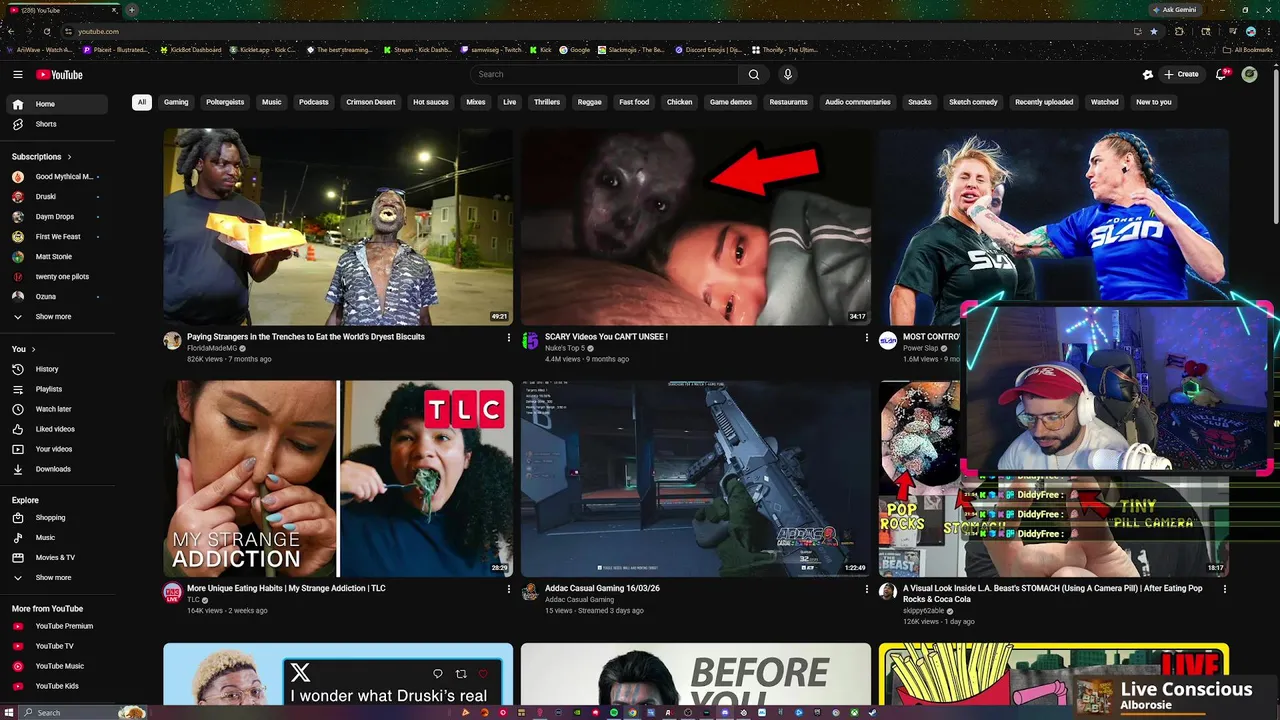
Task: Click the Ask Gemini button
Action: point(1177,10)
